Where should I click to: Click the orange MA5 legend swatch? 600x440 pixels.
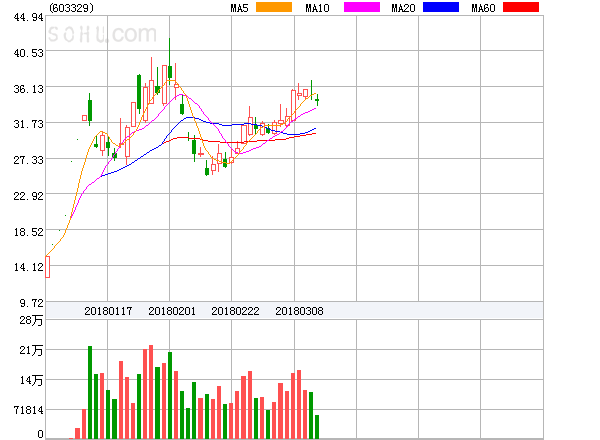coord(274,7)
